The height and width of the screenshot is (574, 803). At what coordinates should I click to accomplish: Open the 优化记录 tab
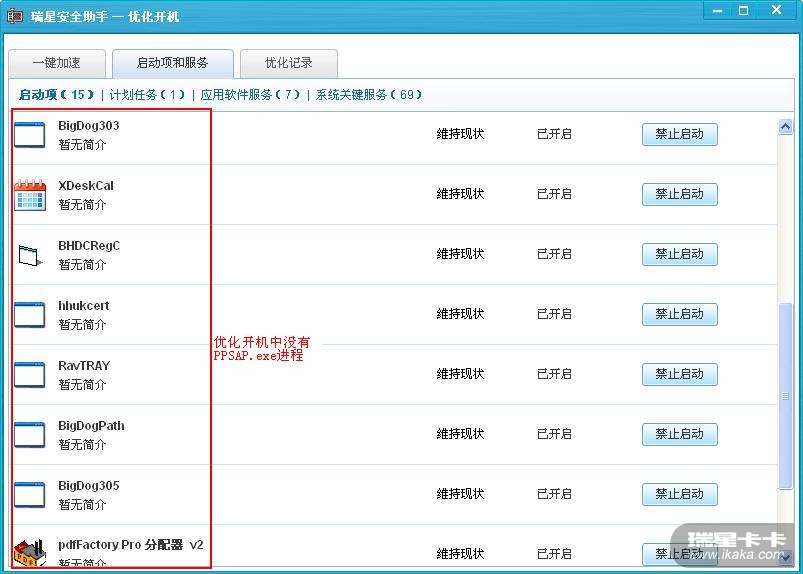pyautogui.click(x=288, y=63)
